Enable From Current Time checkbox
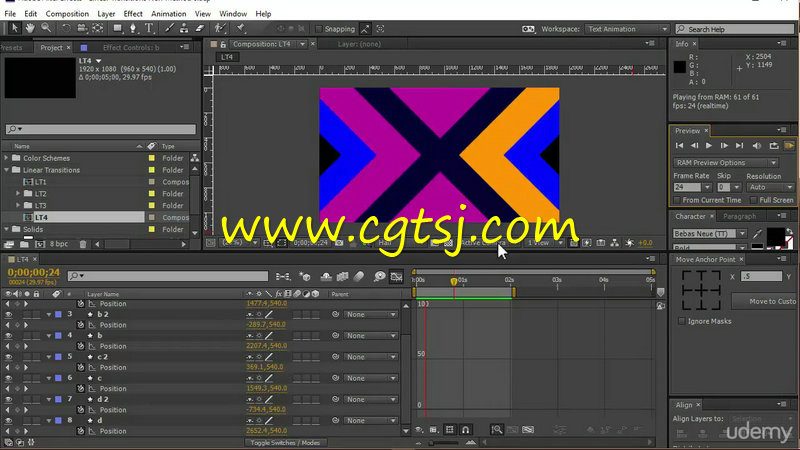800x450 pixels. coord(677,200)
